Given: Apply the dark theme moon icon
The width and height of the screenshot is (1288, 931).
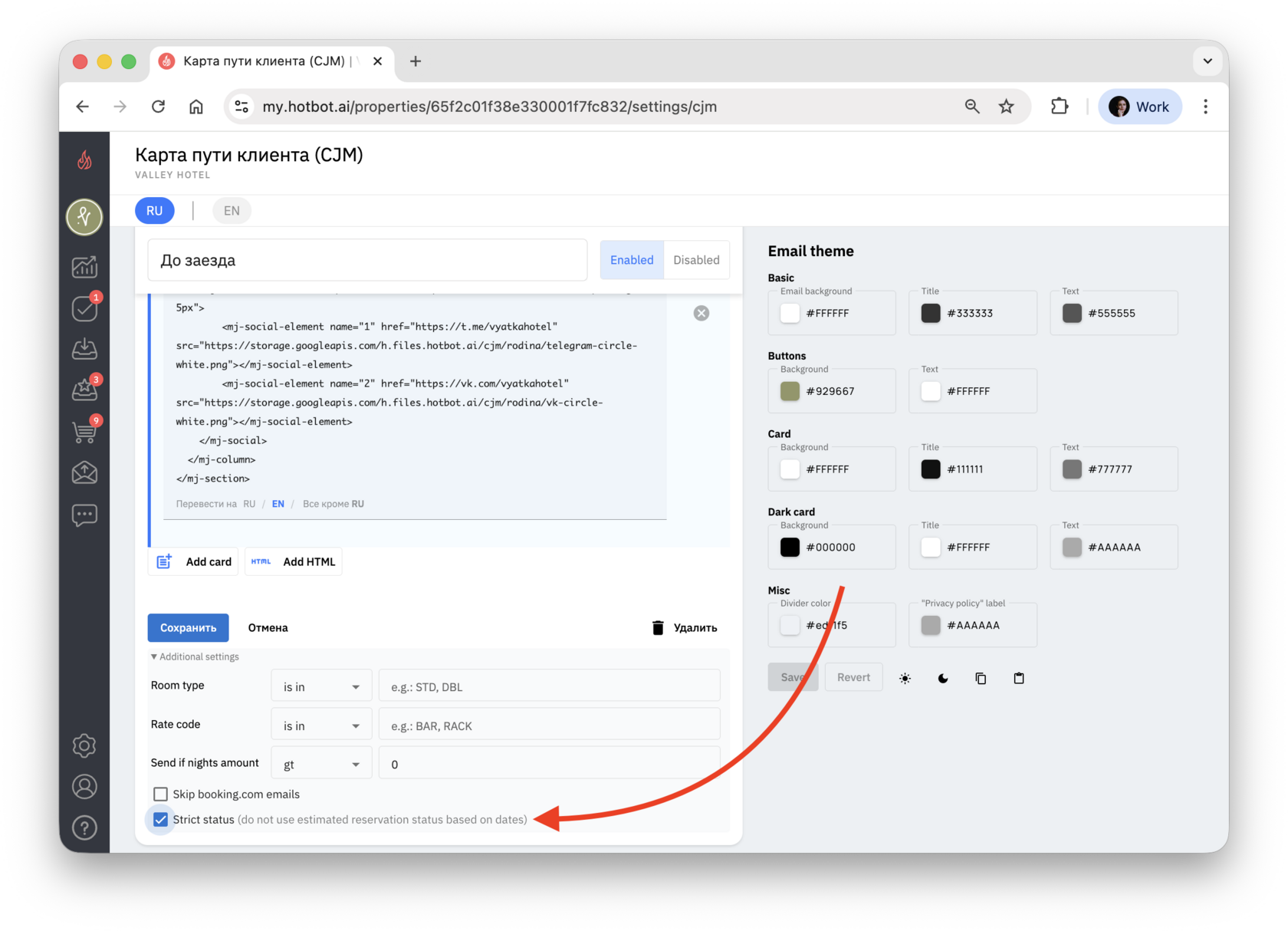Looking at the screenshot, I should (943, 678).
